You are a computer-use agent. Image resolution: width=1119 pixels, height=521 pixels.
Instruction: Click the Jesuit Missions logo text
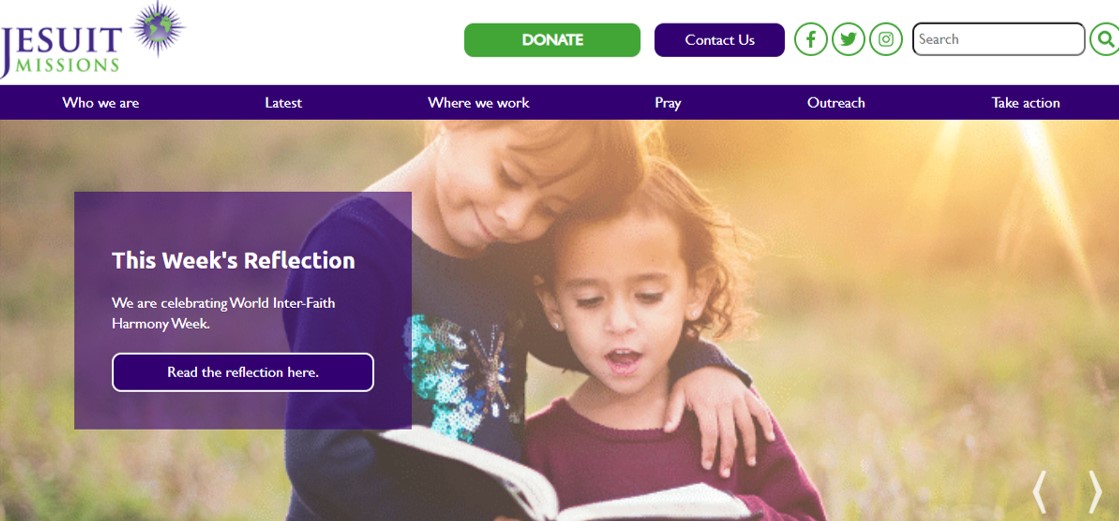click(x=60, y=50)
